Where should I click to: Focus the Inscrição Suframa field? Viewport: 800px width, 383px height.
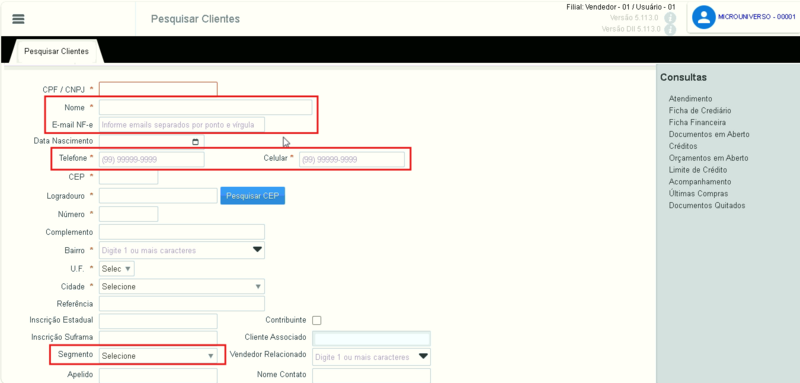coord(158,338)
